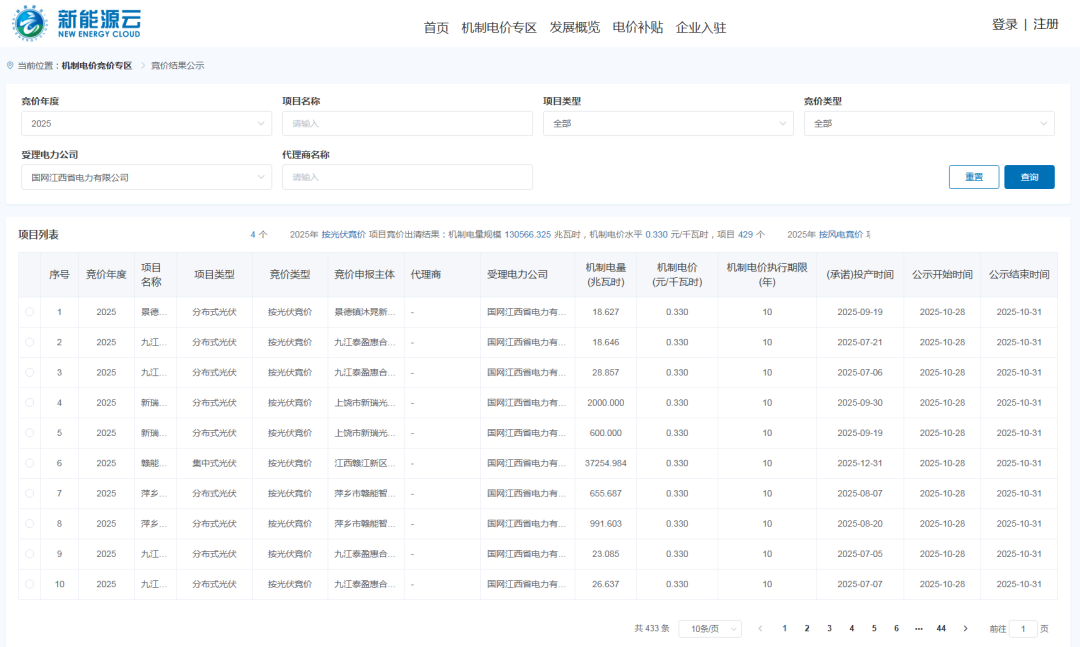Click the pagination ellipsis for more pages

(x=918, y=629)
